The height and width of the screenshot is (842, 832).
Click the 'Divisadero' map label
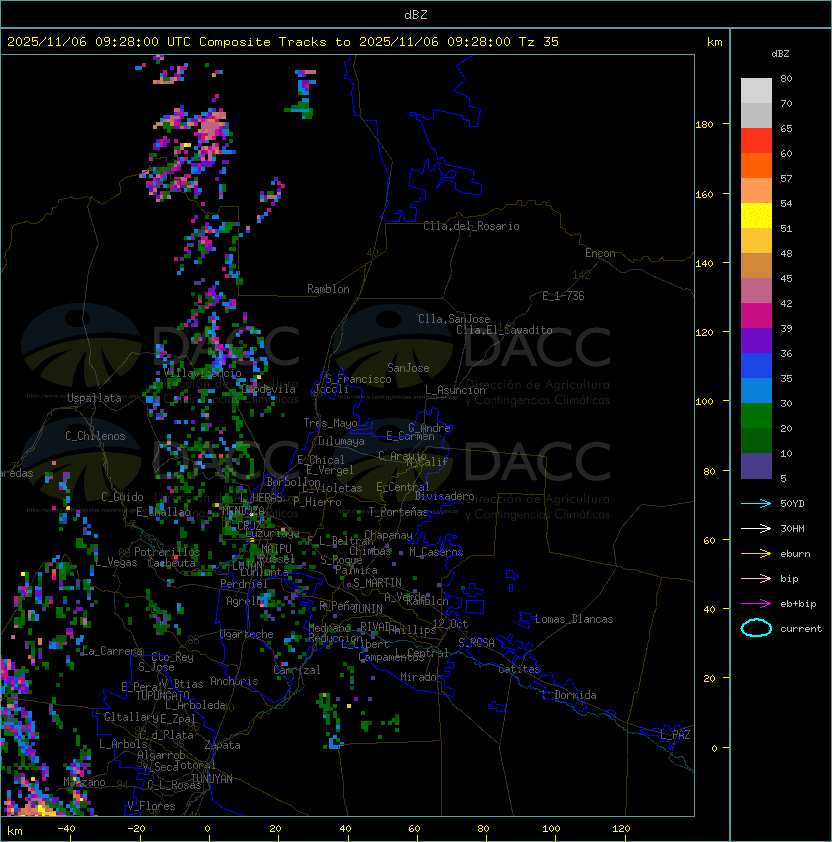point(445,496)
